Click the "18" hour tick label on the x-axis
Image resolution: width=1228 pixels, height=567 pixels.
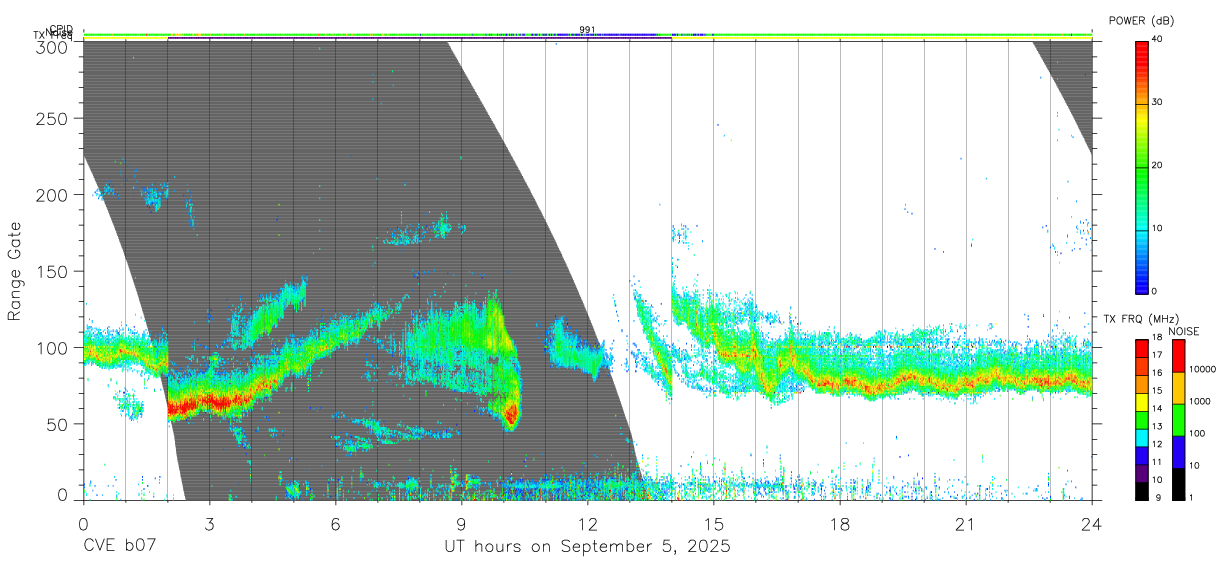coord(840,524)
